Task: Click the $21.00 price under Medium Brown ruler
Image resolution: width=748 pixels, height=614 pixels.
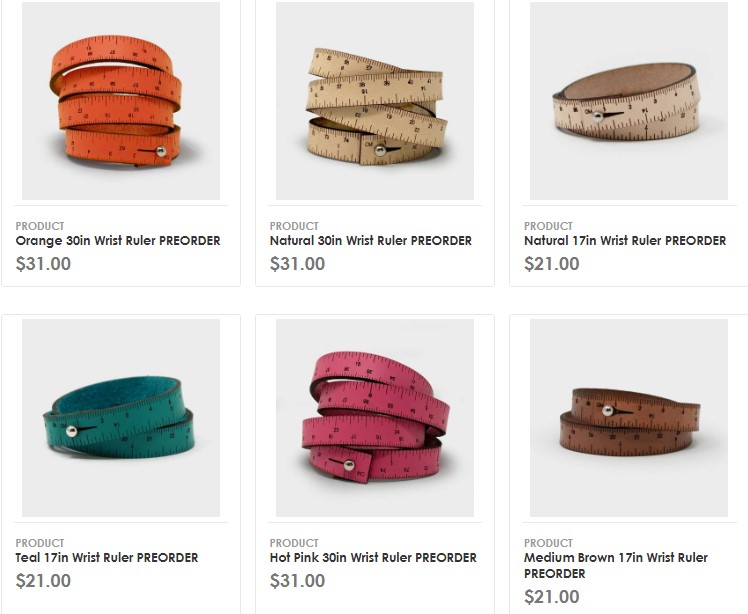Action: point(552,596)
